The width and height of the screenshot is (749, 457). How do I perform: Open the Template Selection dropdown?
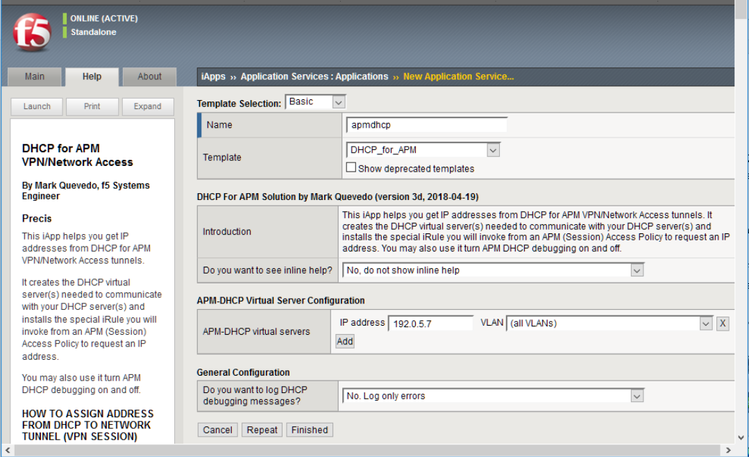point(315,102)
